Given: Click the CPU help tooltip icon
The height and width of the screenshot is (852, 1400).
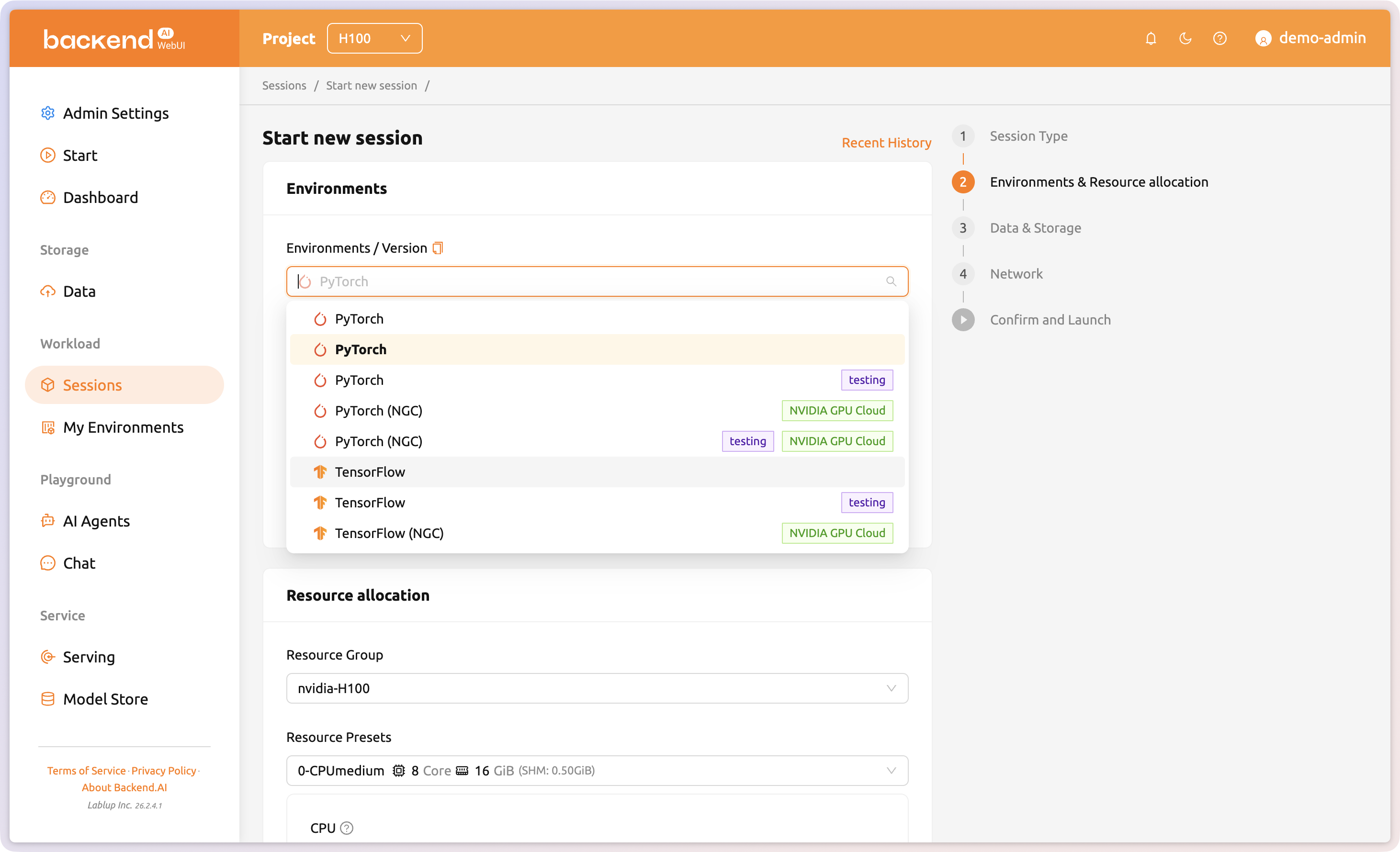Looking at the screenshot, I should point(347,828).
